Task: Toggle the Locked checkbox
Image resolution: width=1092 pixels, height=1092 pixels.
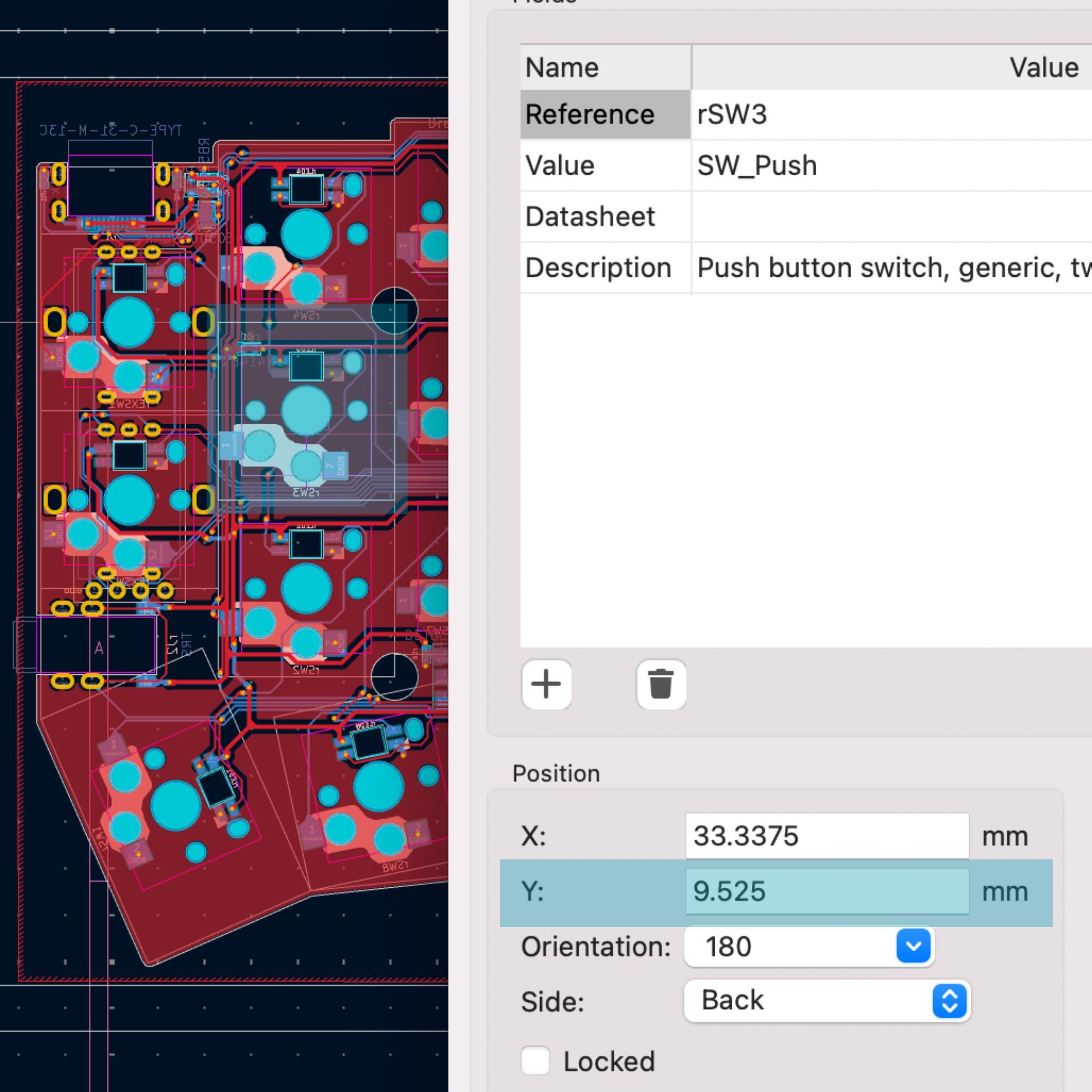Action: [x=535, y=1061]
